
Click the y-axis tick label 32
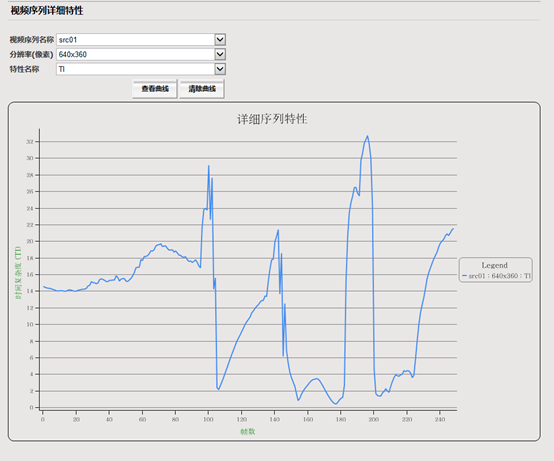[x=30, y=142]
